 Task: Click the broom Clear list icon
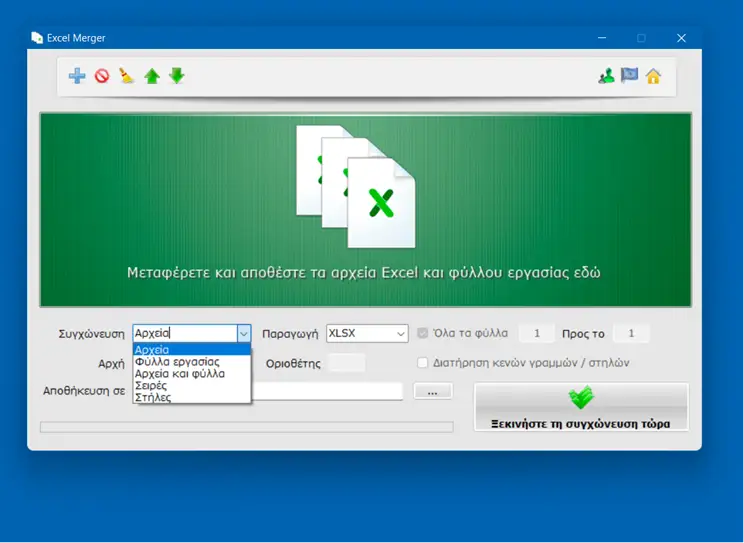[x=127, y=76]
